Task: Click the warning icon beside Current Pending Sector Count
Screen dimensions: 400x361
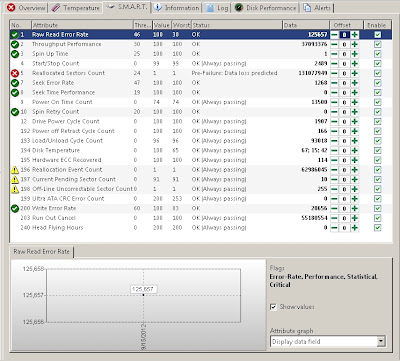Action: pos(15,179)
